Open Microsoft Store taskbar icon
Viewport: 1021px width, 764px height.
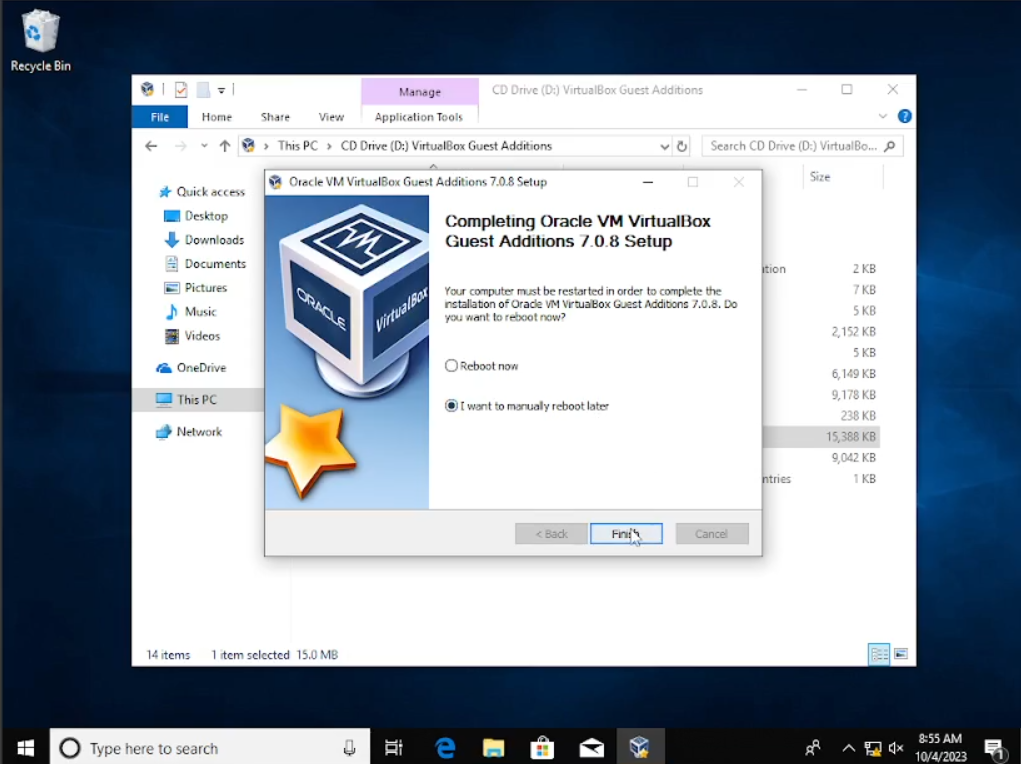click(x=542, y=747)
